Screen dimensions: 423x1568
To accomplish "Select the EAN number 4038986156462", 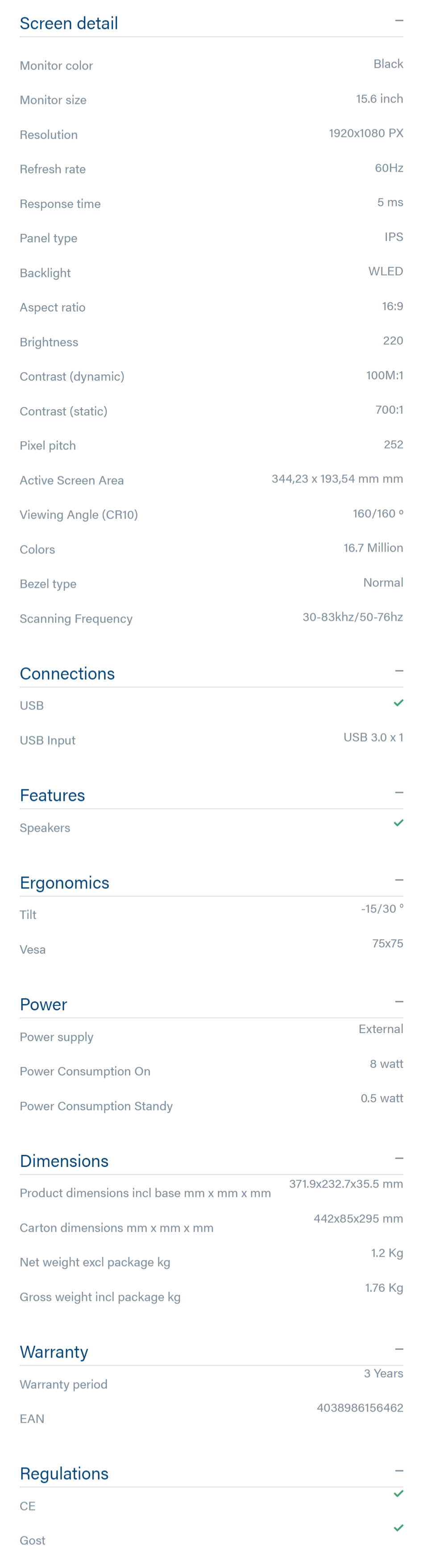I will 360,1408.
